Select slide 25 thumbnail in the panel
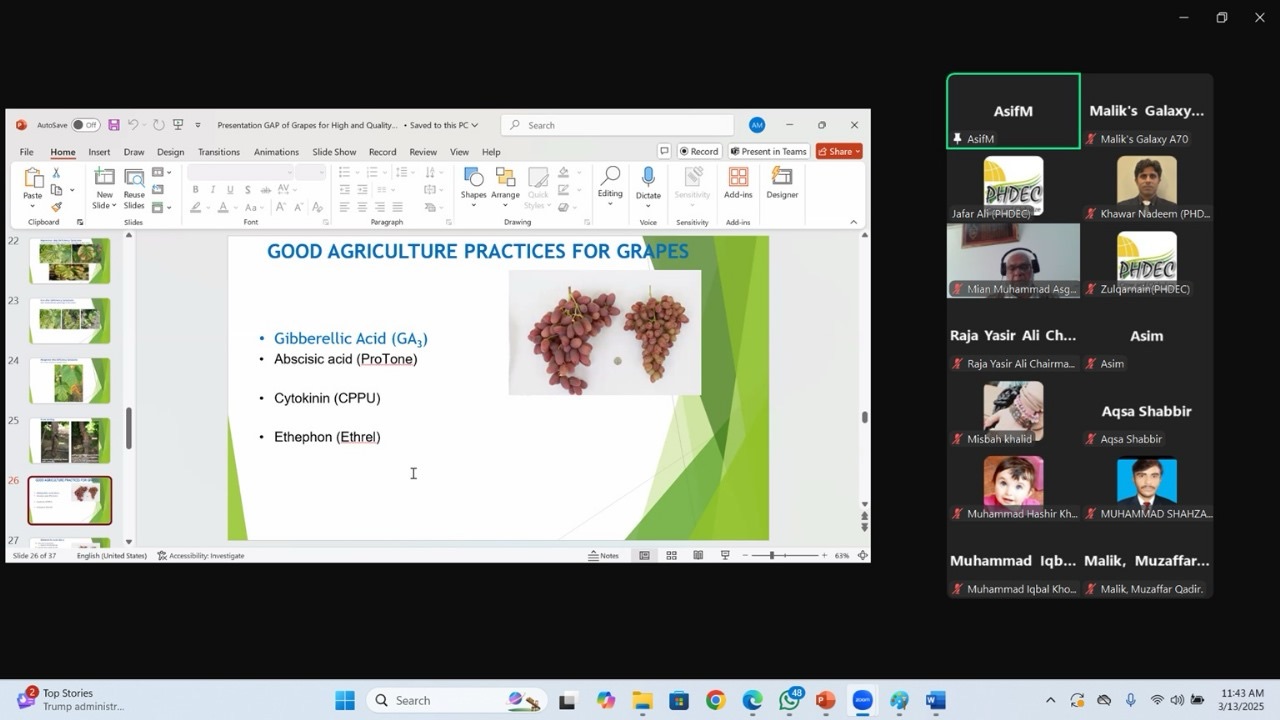 (x=69, y=441)
